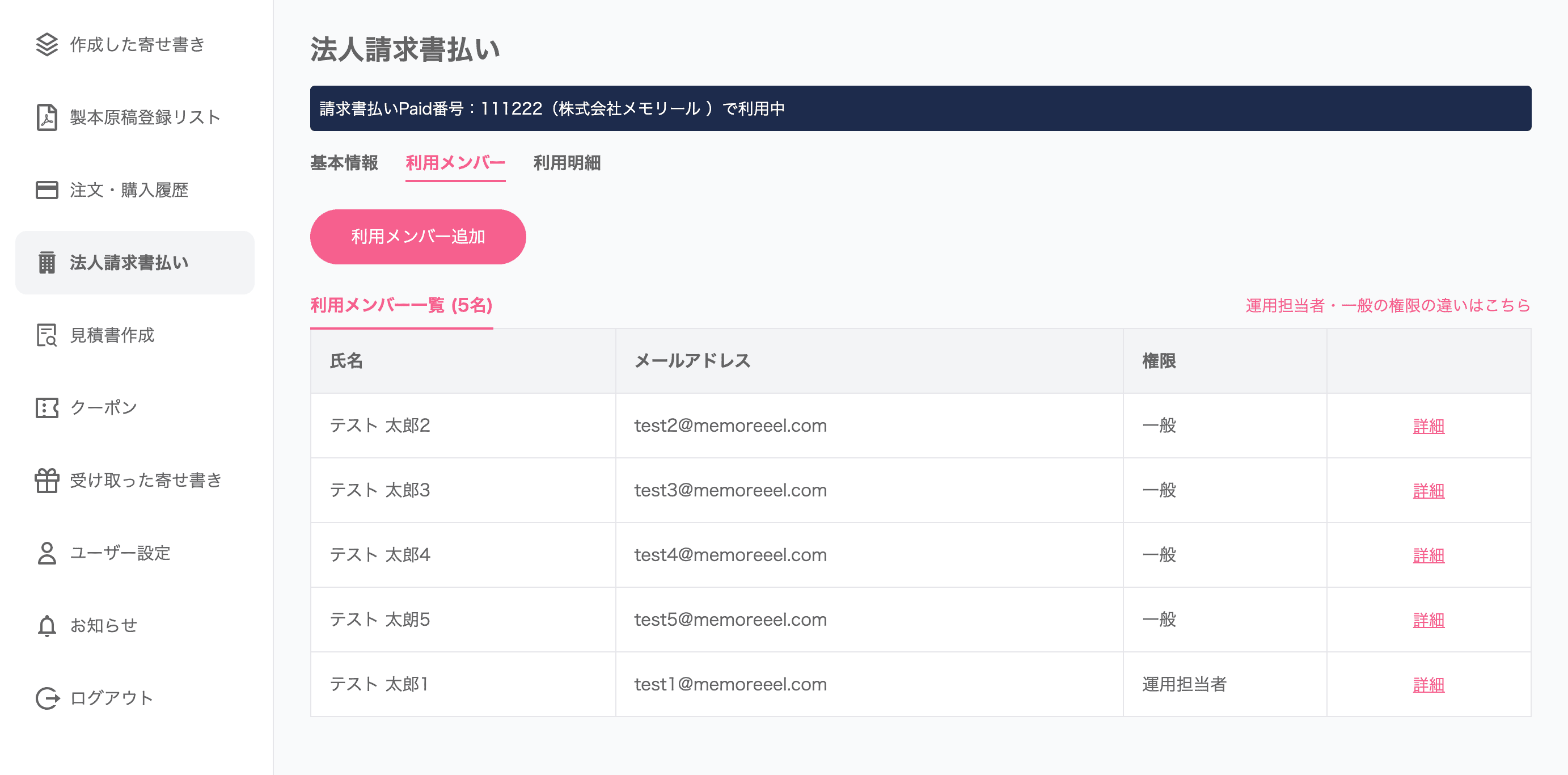This screenshot has height=775, width=1568.
Task: Click 一般 permission in テスト 太朗5 row
Action: [1159, 619]
